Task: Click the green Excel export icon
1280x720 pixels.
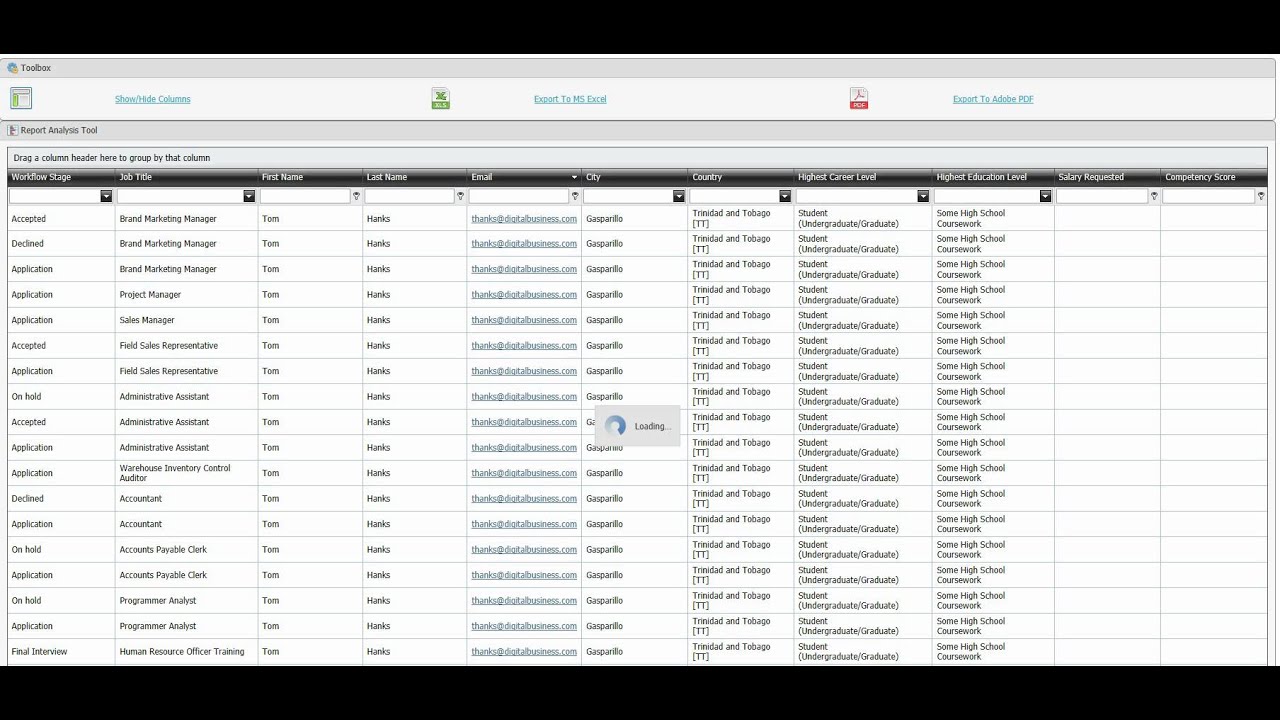Action: 440,98
